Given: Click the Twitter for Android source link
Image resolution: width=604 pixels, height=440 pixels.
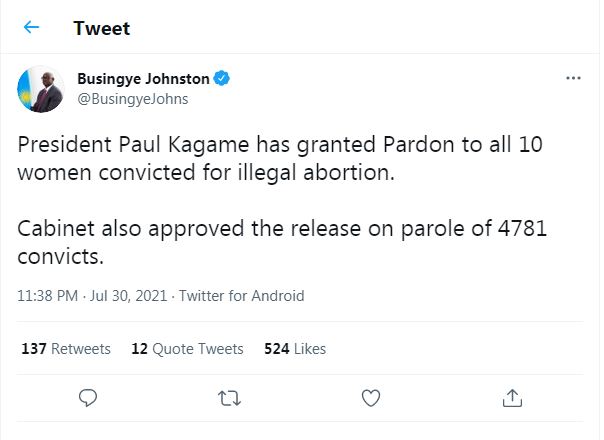Looking at the screenshot, I should tap(243, 296).
